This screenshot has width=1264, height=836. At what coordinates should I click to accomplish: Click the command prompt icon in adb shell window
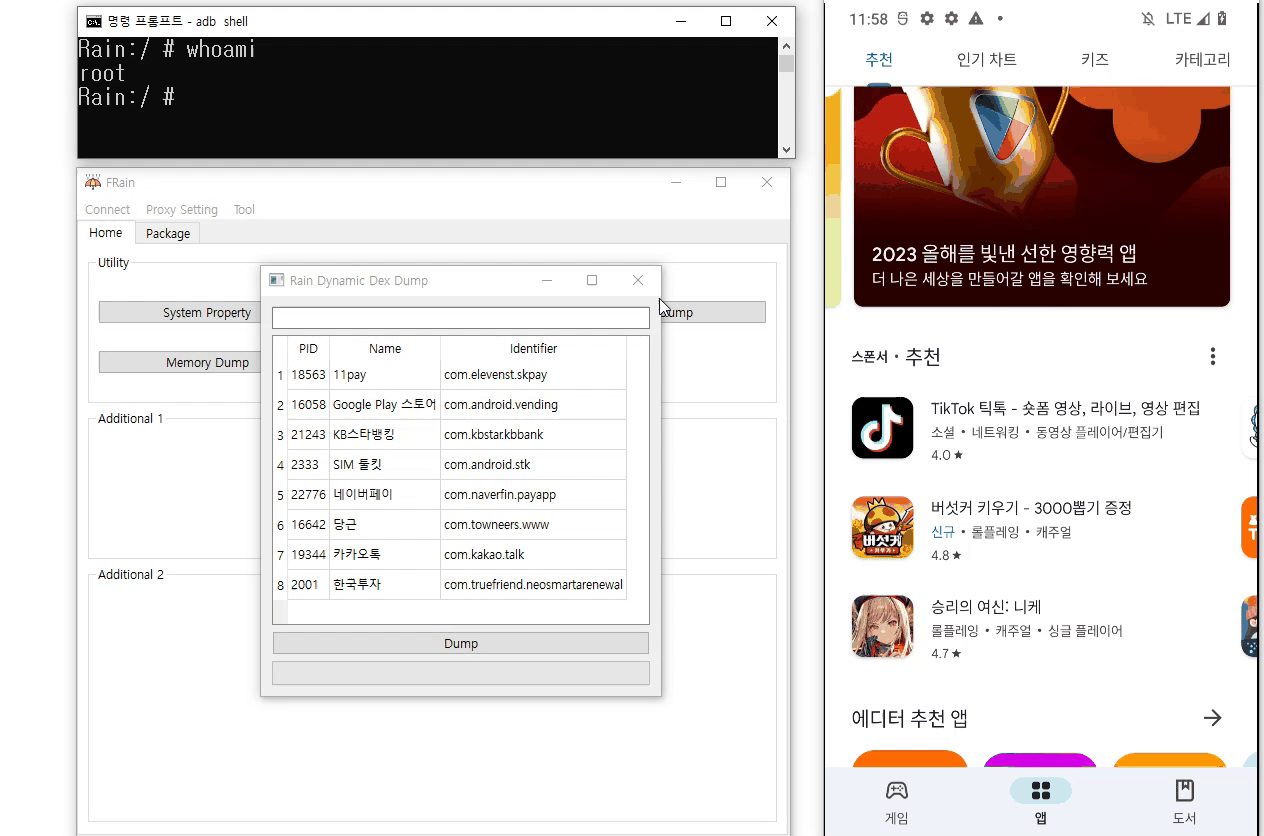[93, 21]
